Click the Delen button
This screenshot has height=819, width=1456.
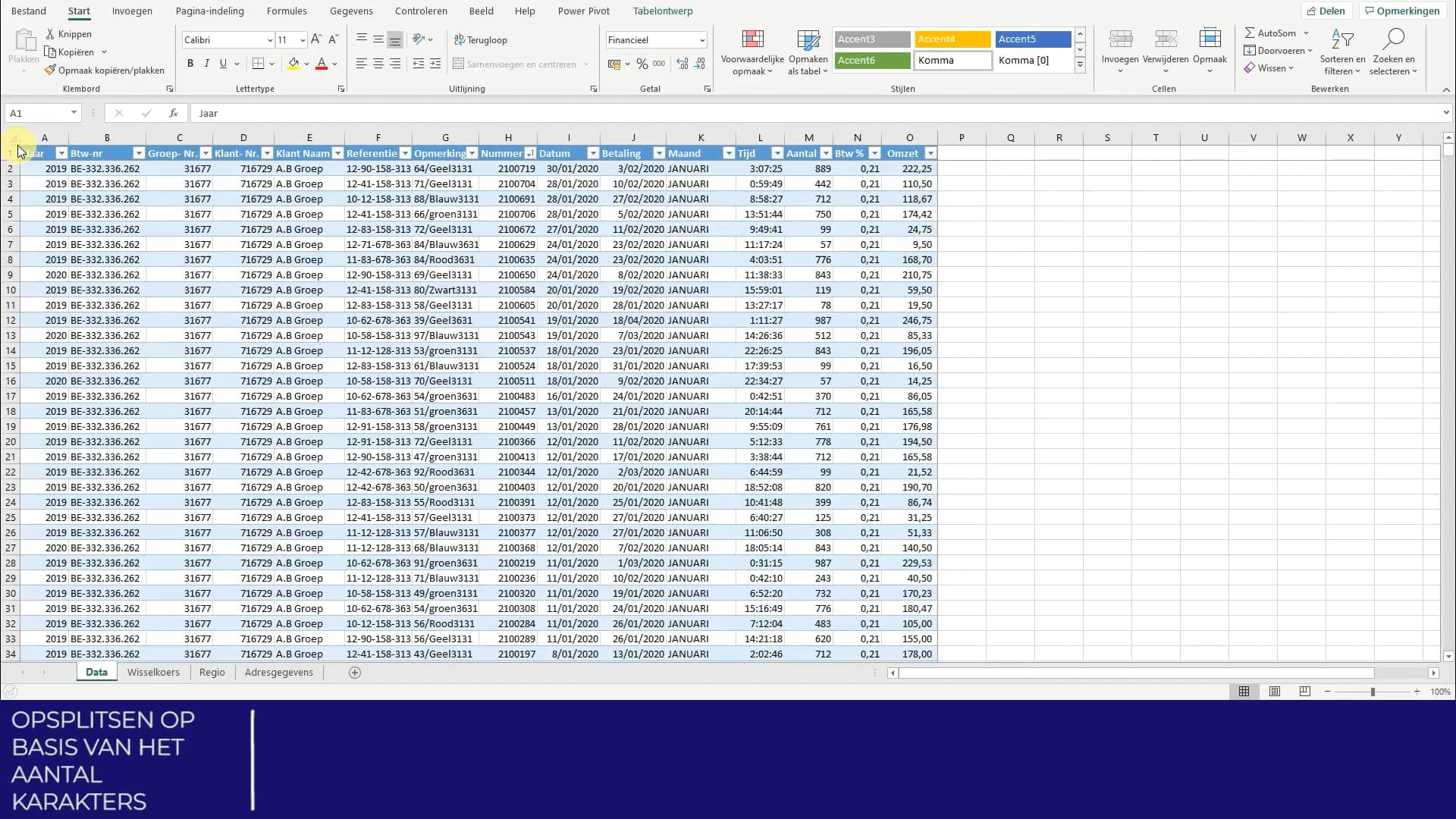1326,11
